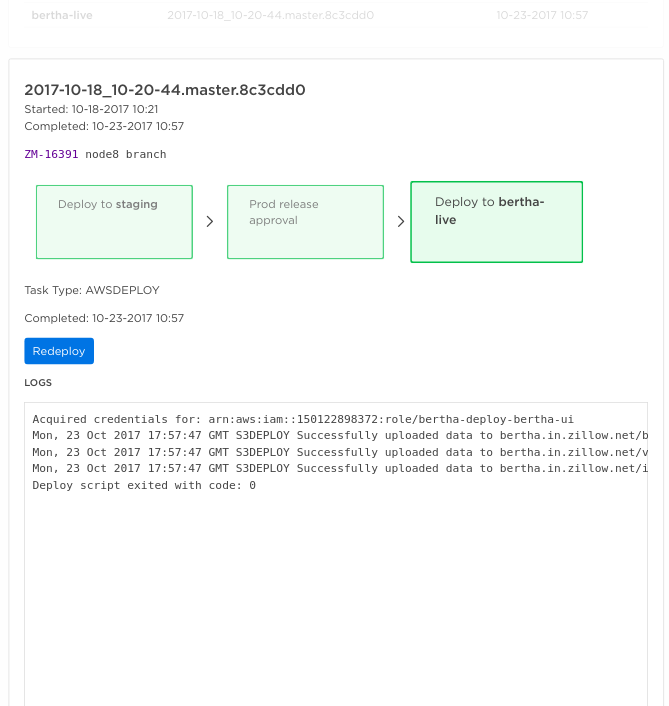This screenshot has width=669, height=706.
Task: Select the Prod release approval stage
Action: click(x=305, y=222)
